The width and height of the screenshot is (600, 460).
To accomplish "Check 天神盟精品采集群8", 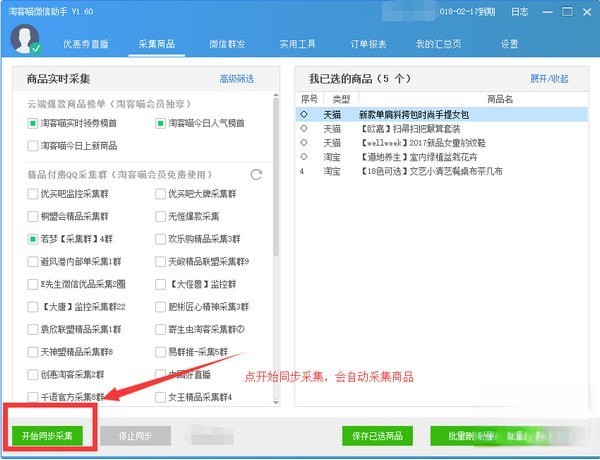I will click(33, 352).
